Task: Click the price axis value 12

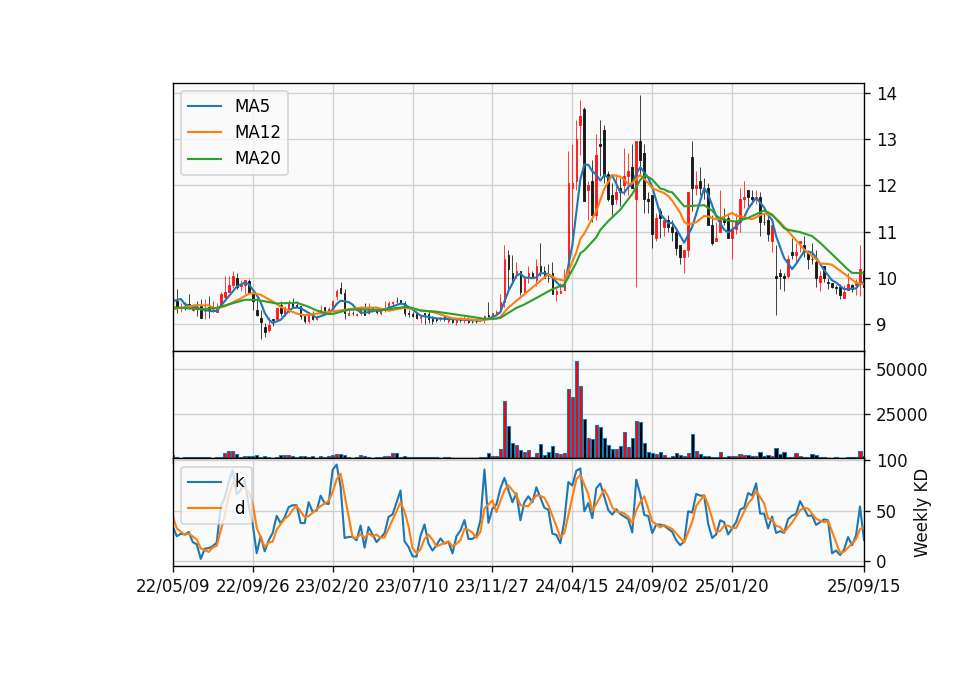Action: click(x=887, y=186)
